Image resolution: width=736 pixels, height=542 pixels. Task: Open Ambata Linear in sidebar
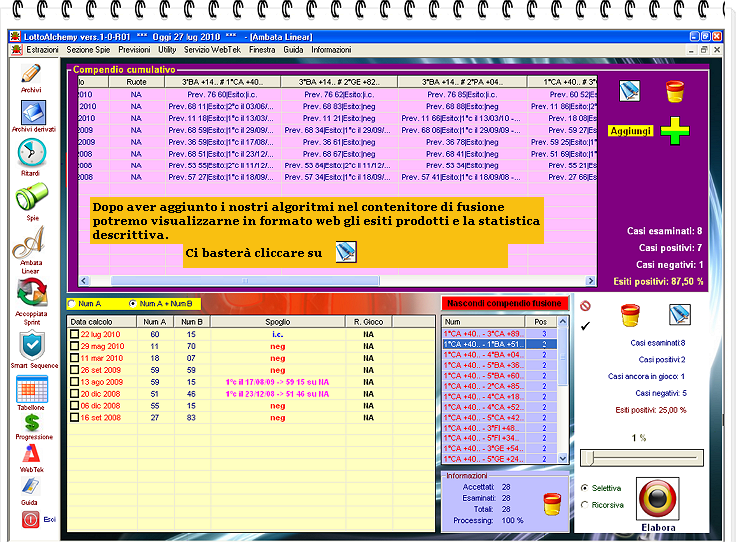click(30, 242)
